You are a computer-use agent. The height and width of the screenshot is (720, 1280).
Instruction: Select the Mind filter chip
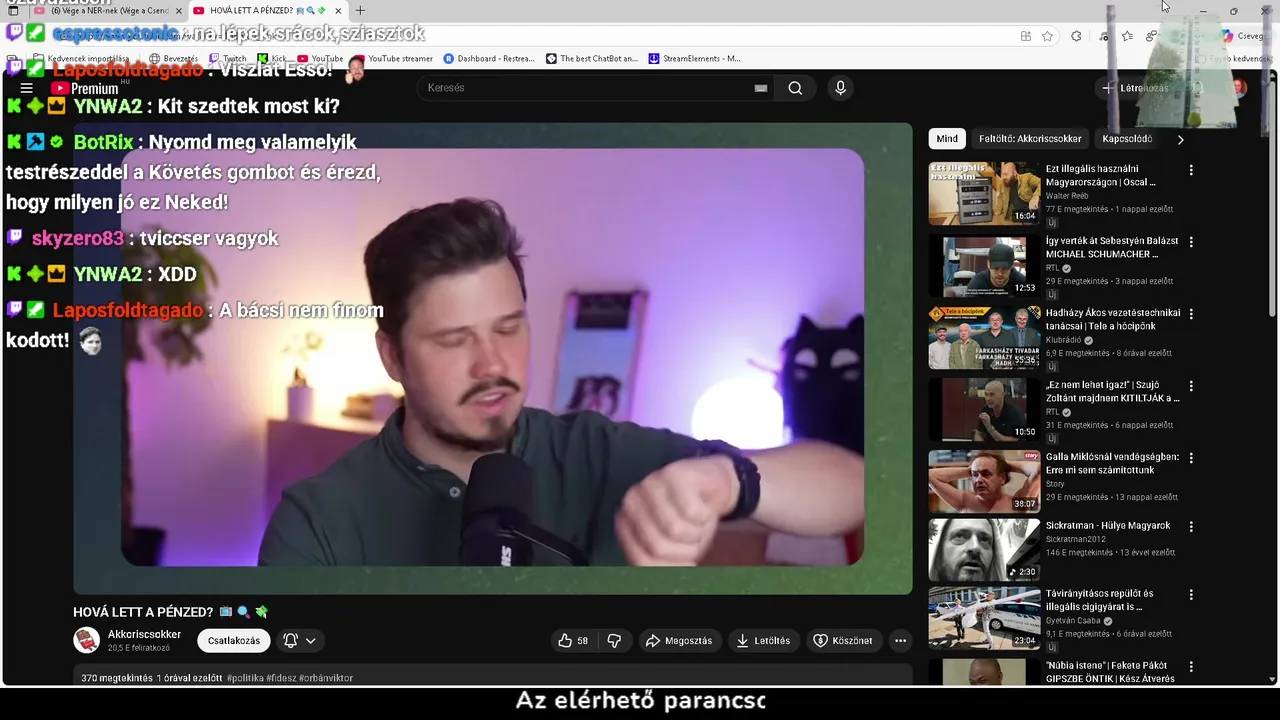point(947,139)
